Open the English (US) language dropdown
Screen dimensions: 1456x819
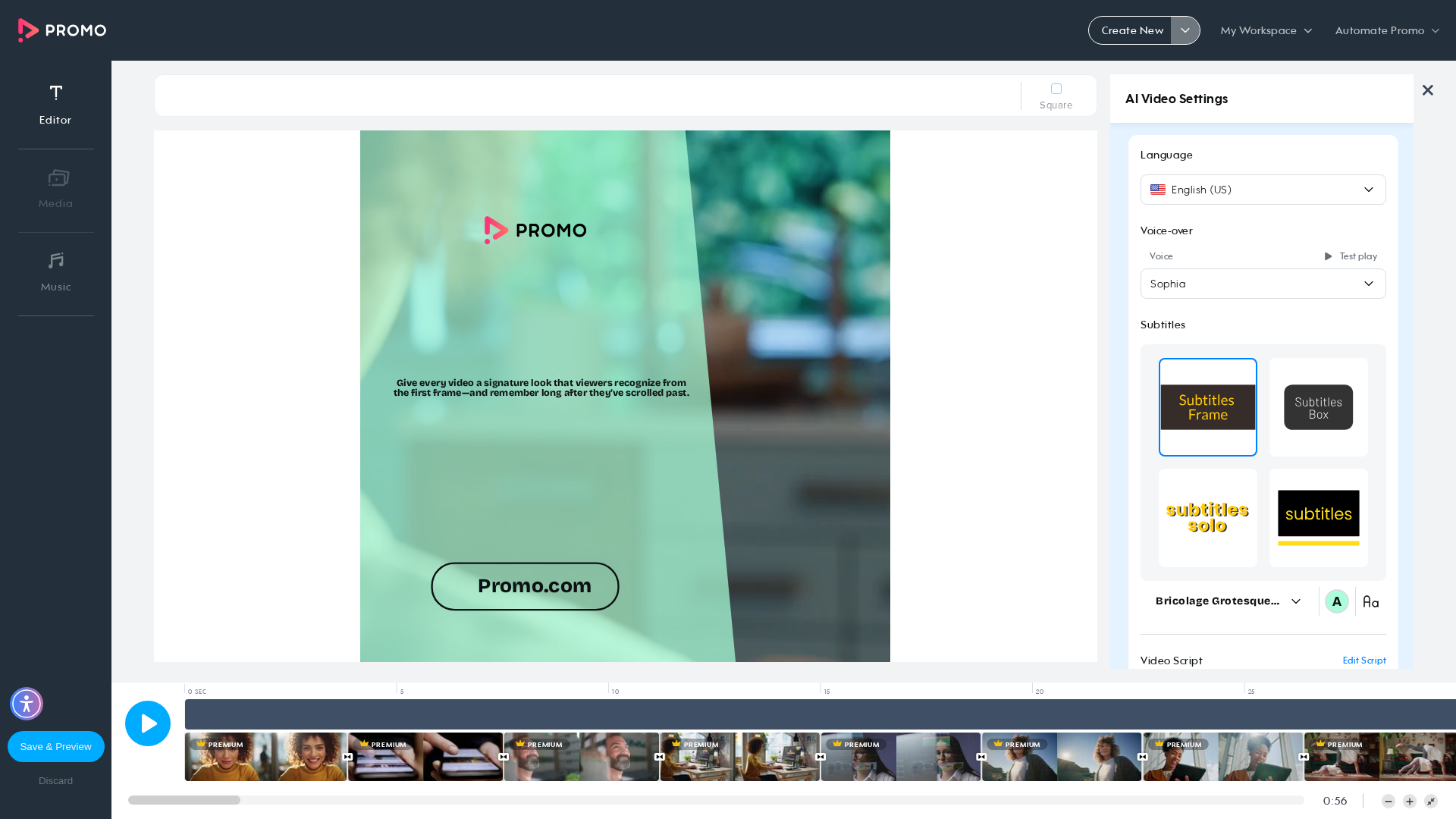(1263, 190)
